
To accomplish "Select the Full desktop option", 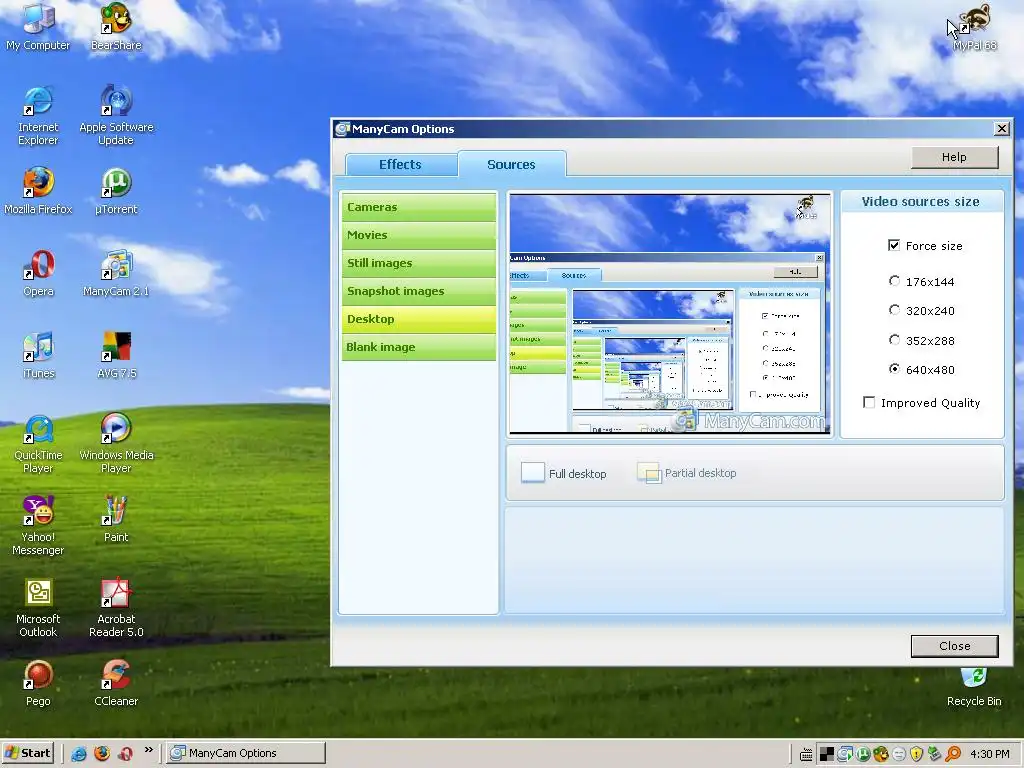I will (564, 473).
